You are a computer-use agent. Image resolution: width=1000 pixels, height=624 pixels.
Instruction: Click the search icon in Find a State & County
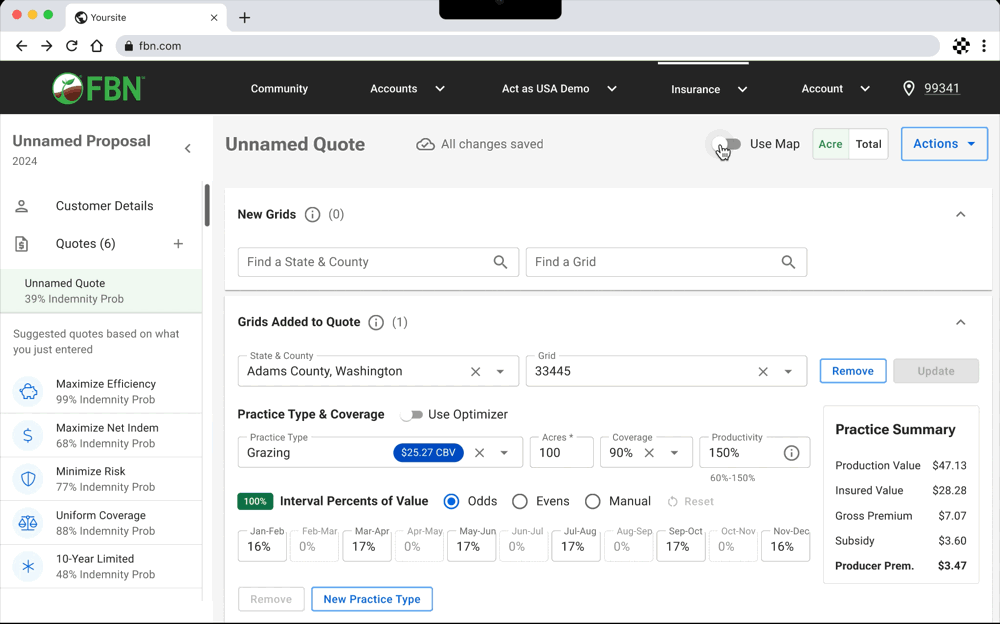tap(501, 262)
